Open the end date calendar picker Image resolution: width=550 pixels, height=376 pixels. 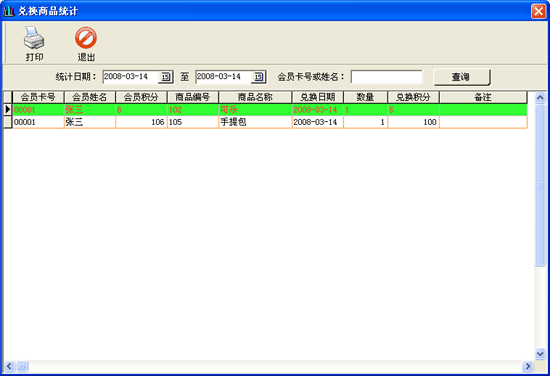[x=259, y=77]
